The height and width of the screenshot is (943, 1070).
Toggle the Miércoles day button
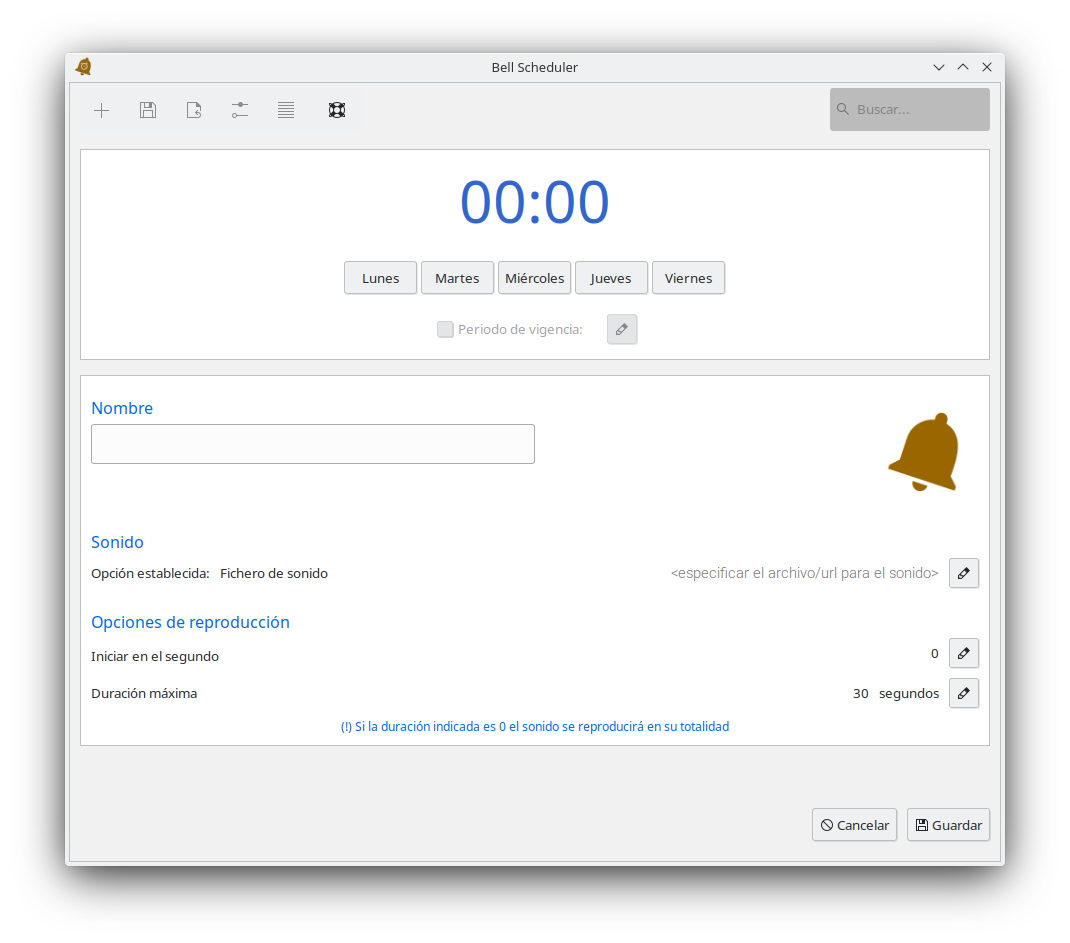click(x=534, y=278)
